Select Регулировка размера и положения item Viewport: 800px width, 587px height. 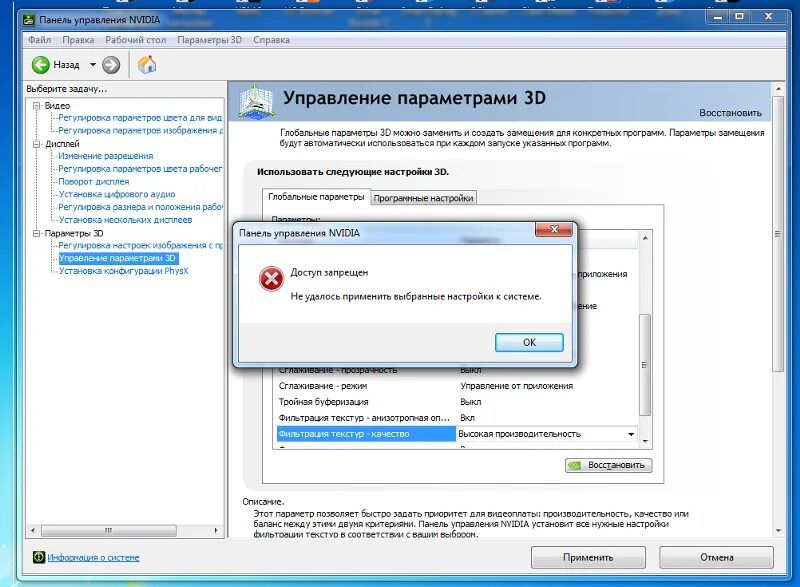140,207
